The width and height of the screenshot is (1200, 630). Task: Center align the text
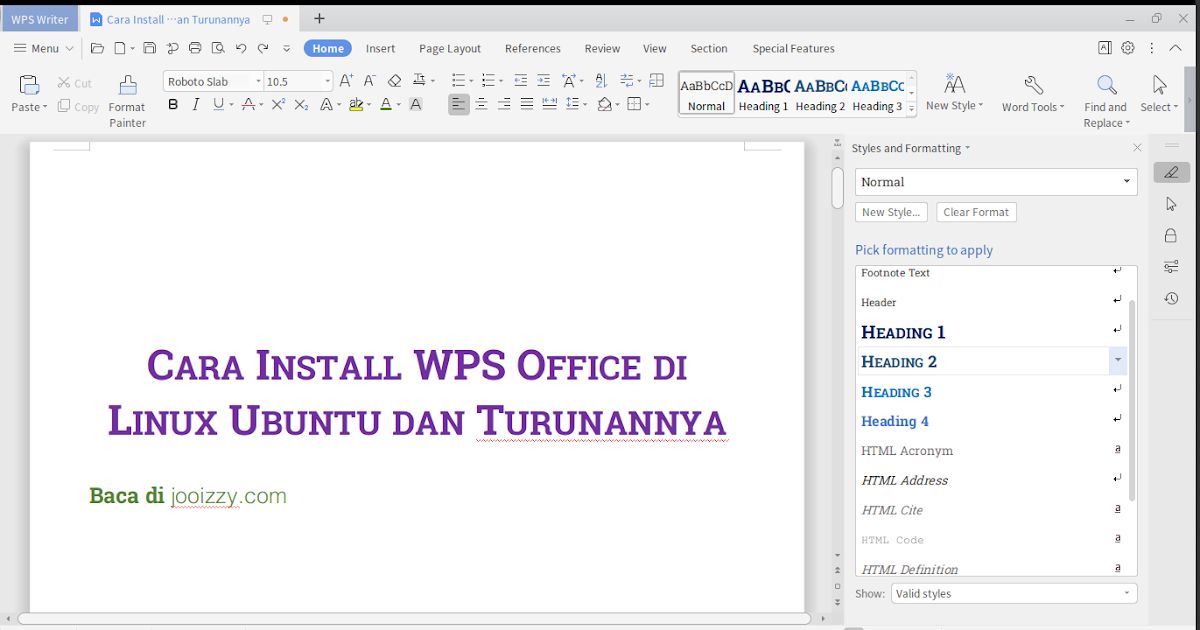click(481, 104)
